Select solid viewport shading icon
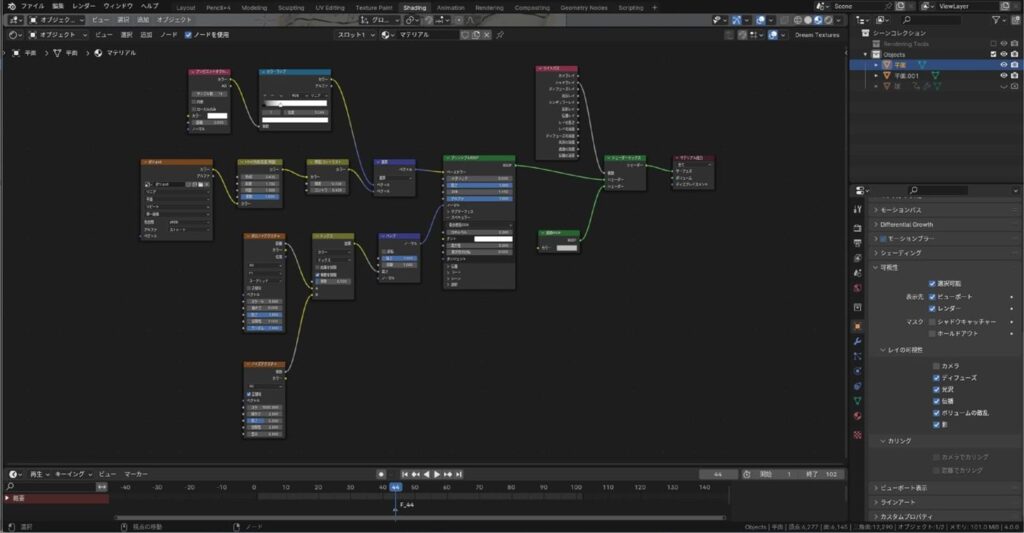Screen dimensions: 1024x533 coord(808,20)
